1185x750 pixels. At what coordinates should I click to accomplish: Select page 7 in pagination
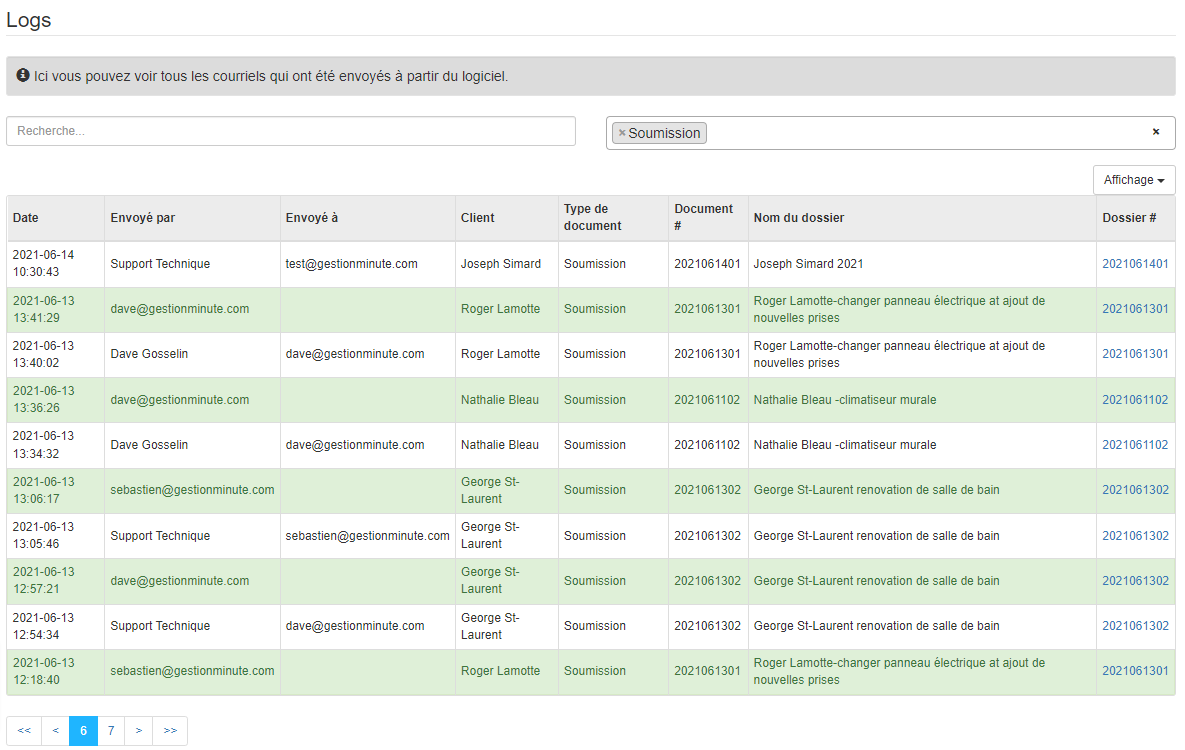(111, 731)
